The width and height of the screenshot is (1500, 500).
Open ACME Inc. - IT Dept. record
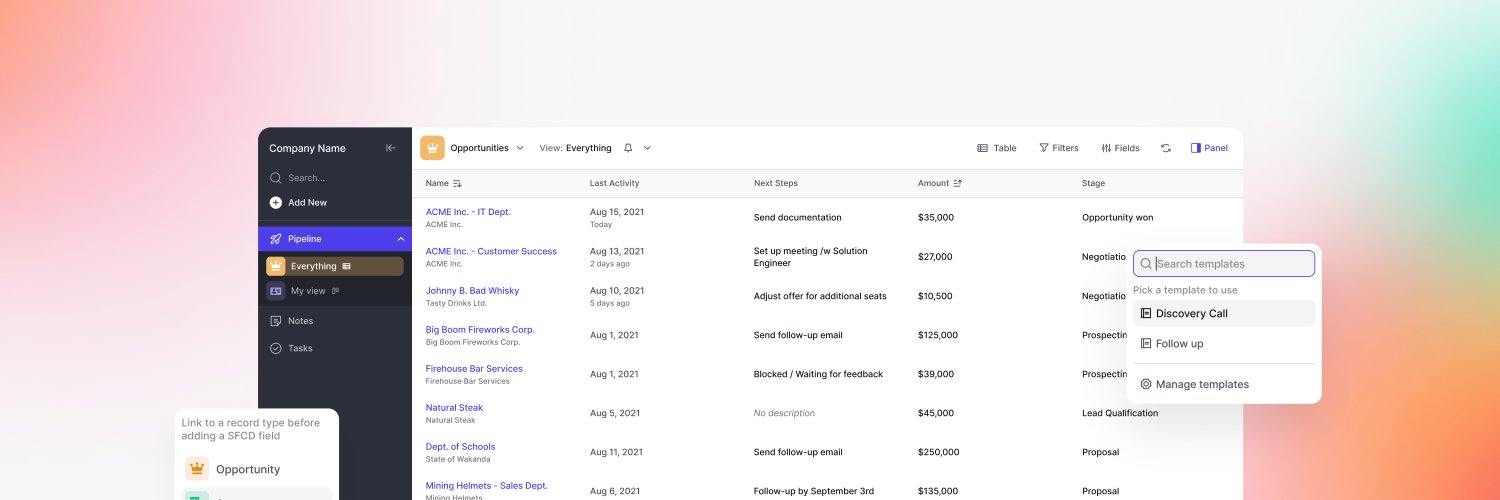click(468, 212)
